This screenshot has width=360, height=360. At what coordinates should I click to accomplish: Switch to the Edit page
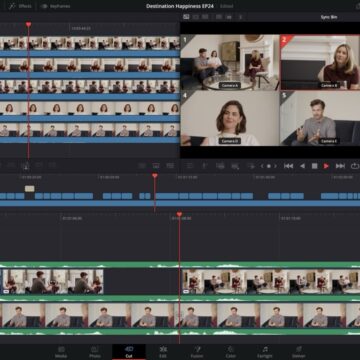[163, 352]
